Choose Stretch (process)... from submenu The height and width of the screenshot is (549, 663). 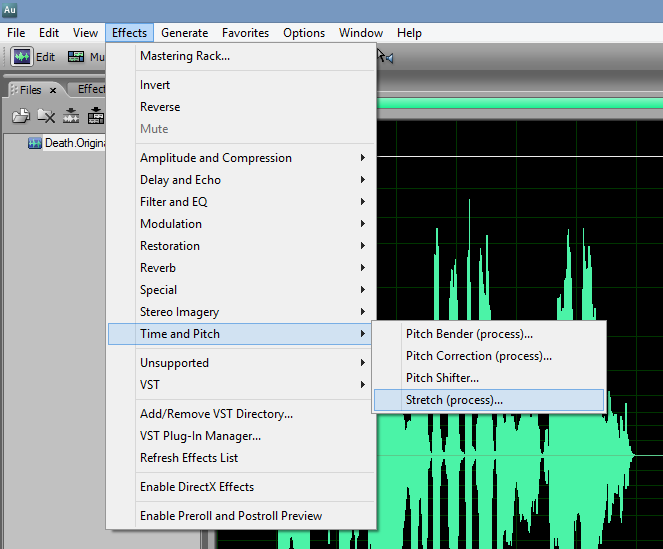point(454,400)
